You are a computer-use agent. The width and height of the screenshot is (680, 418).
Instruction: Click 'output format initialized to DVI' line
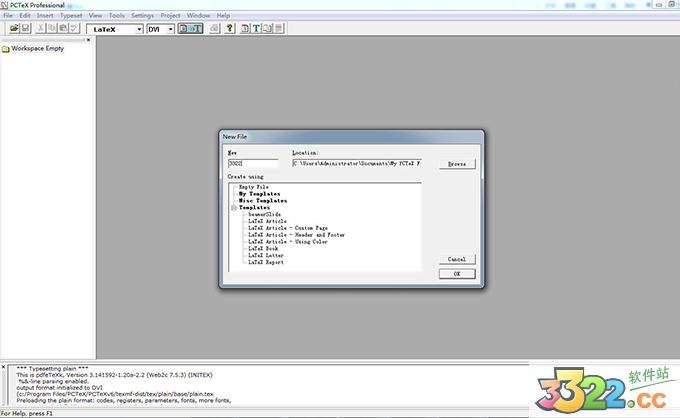(x=59, y=388)
